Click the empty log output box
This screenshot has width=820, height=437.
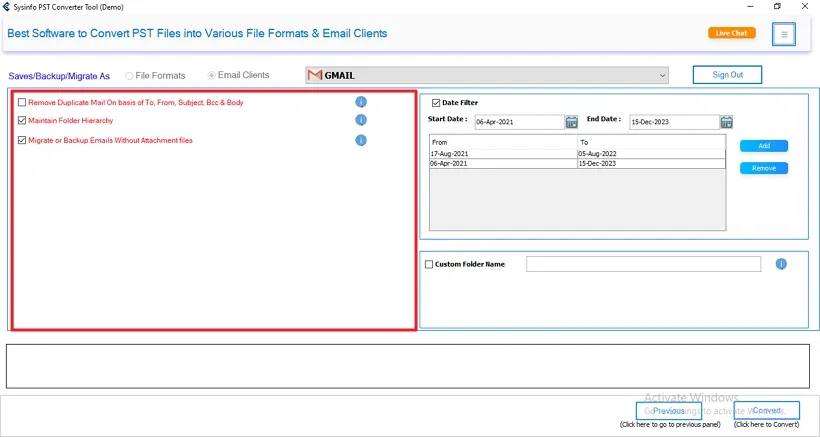[x=408, y=366]
